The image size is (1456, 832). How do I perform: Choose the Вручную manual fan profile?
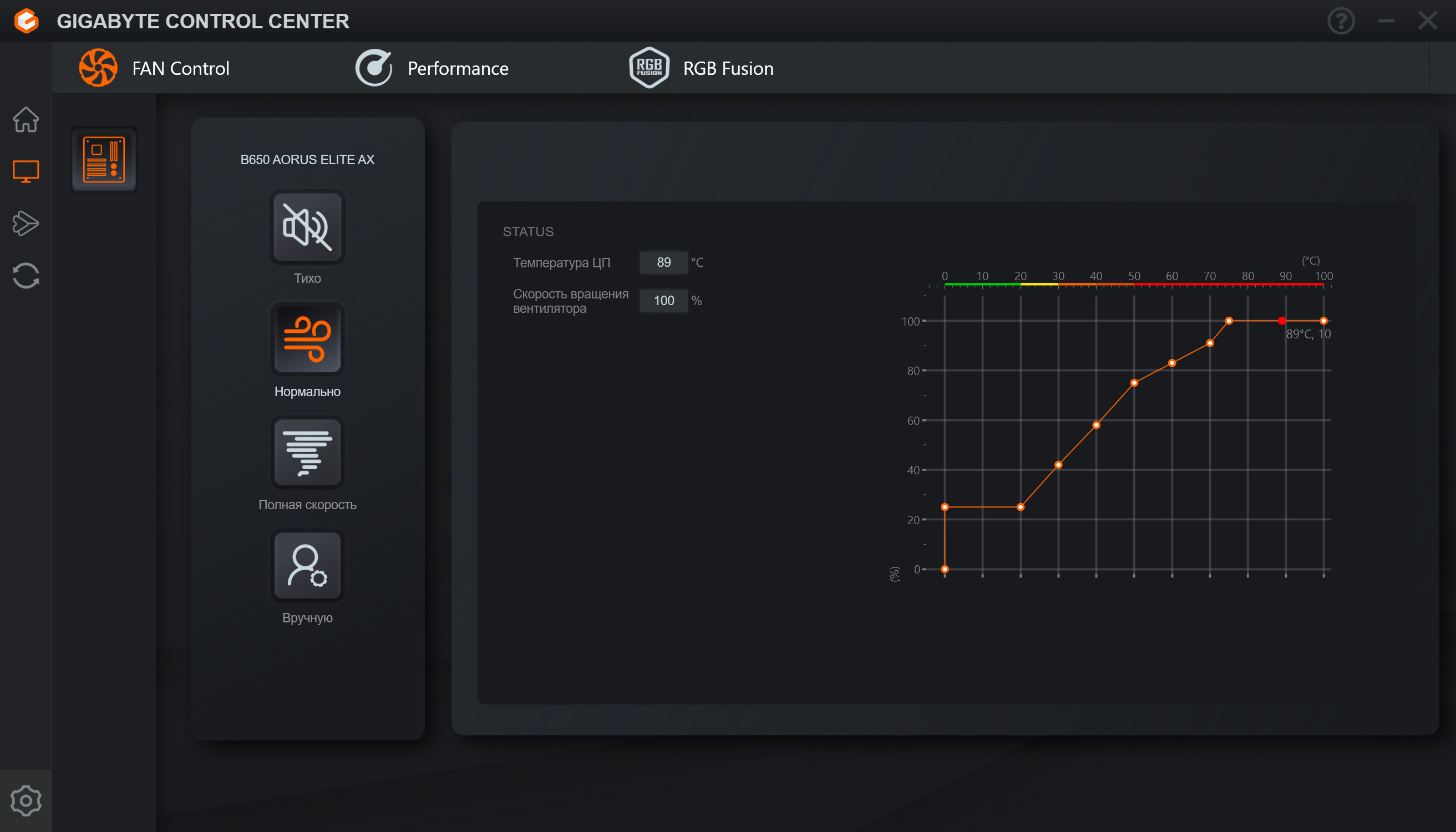pos(307,565)
